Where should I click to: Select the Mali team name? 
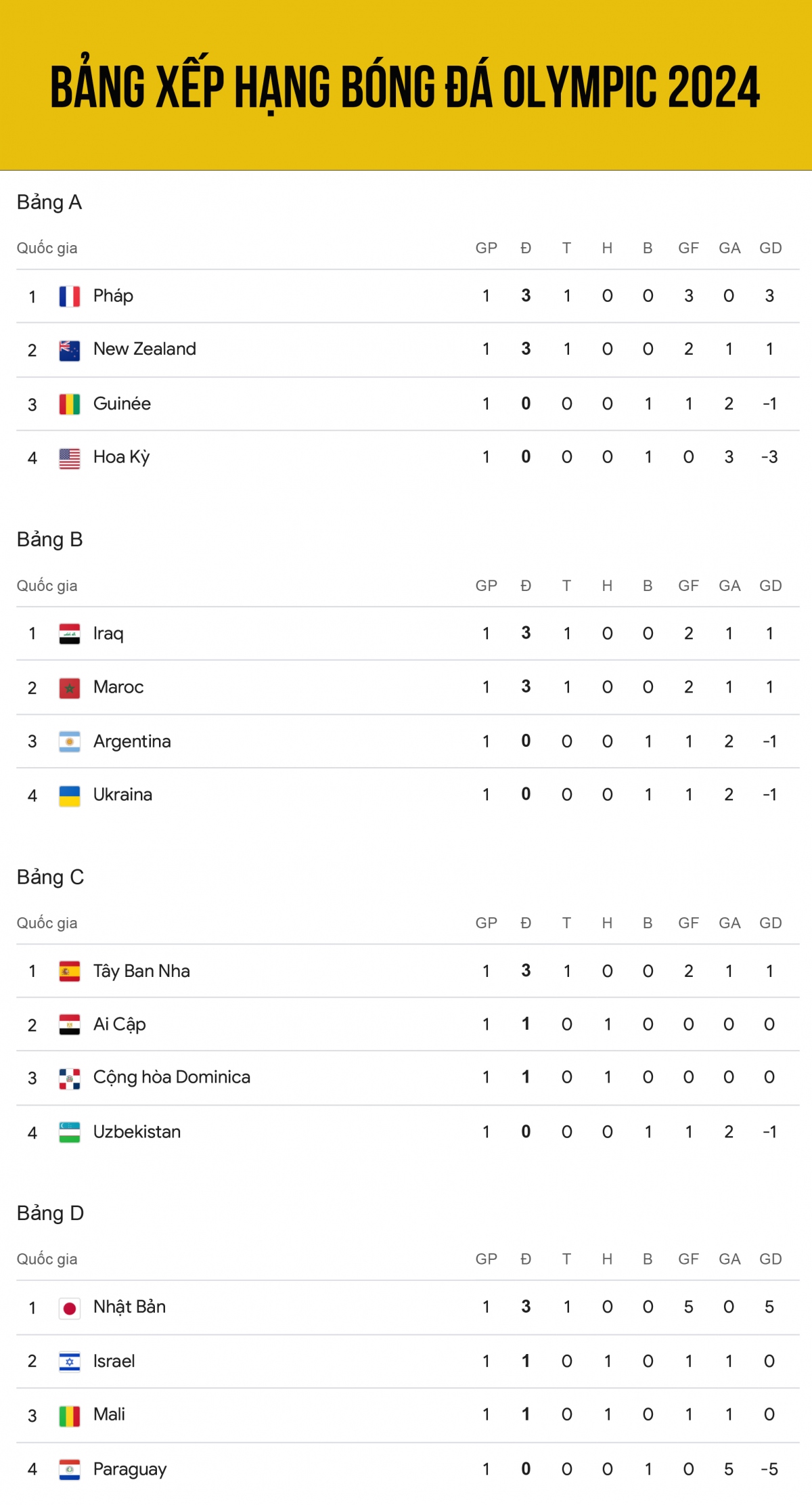[x=109, y=1414]
